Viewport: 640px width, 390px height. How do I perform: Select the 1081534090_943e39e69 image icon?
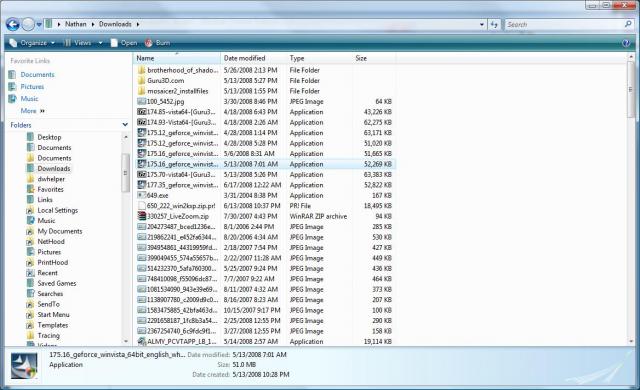pos(142,289)
